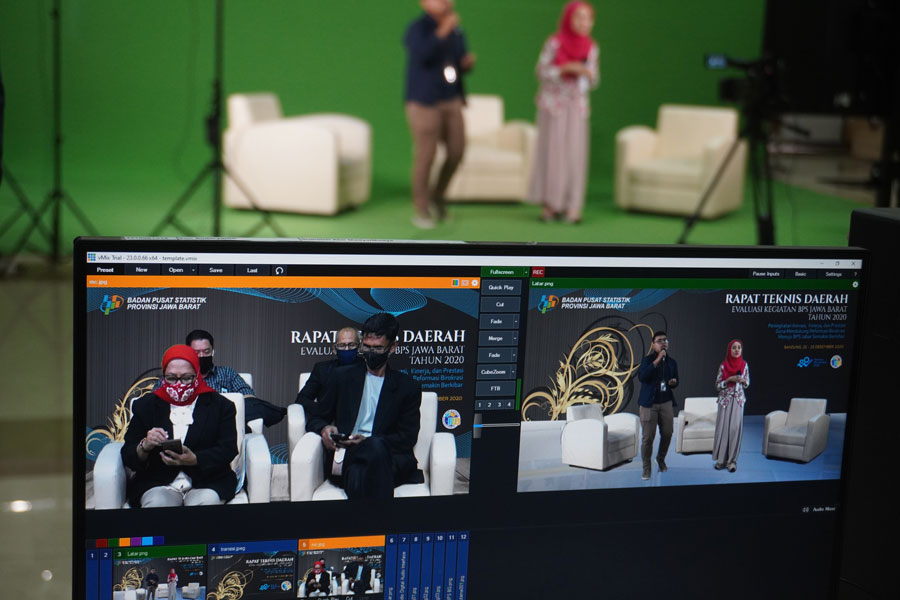Click the settings cog on the rec.jpg preview header

pyautogui.click(x=474, y=282)
